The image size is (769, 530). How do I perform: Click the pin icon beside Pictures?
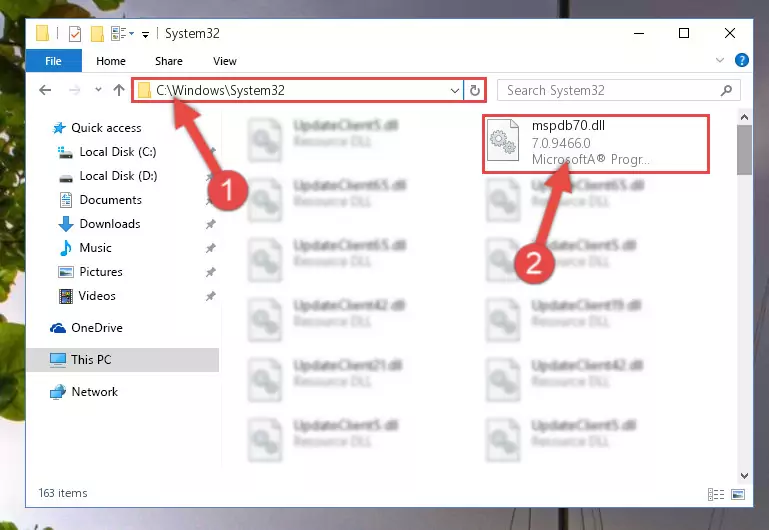pyautogui.click(x=210, y=272)
